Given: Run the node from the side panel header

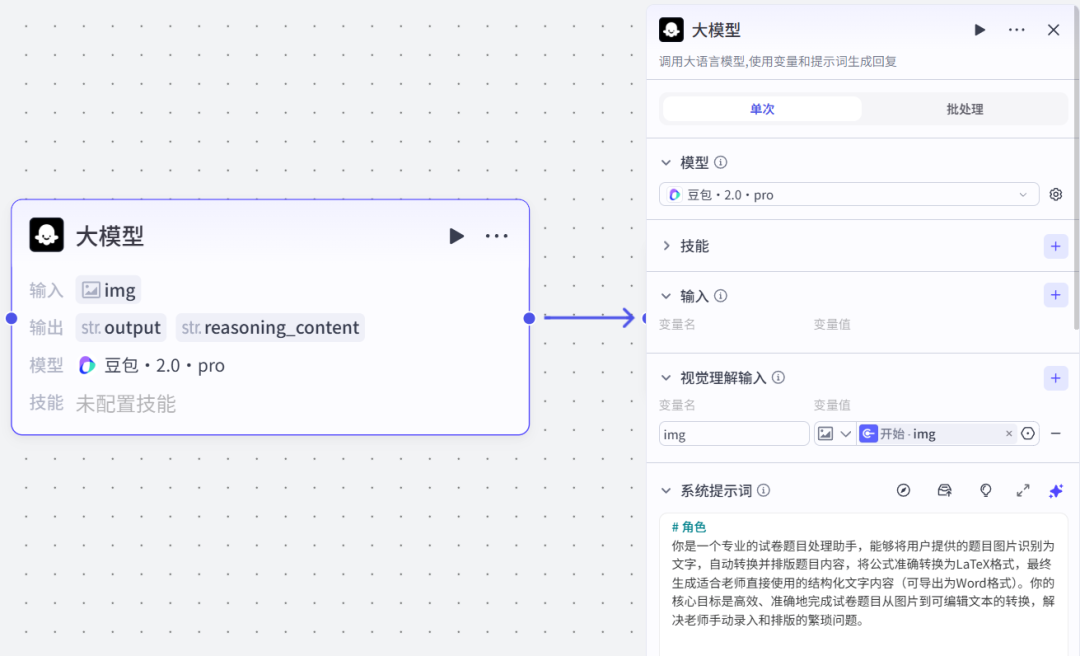Looking at the screenshot, I should 979,30.
